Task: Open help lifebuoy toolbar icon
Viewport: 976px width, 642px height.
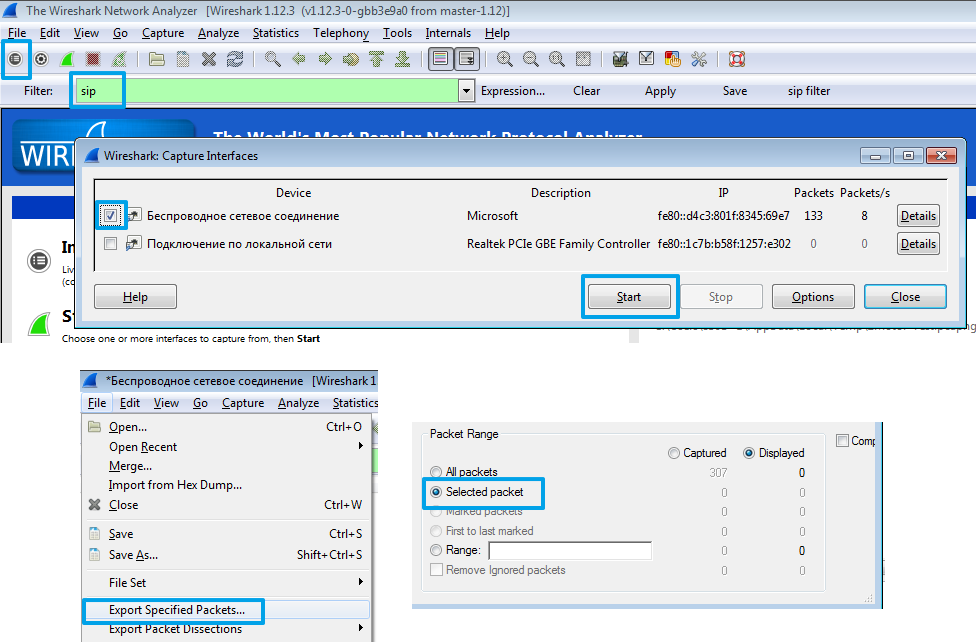Action: 737,59
